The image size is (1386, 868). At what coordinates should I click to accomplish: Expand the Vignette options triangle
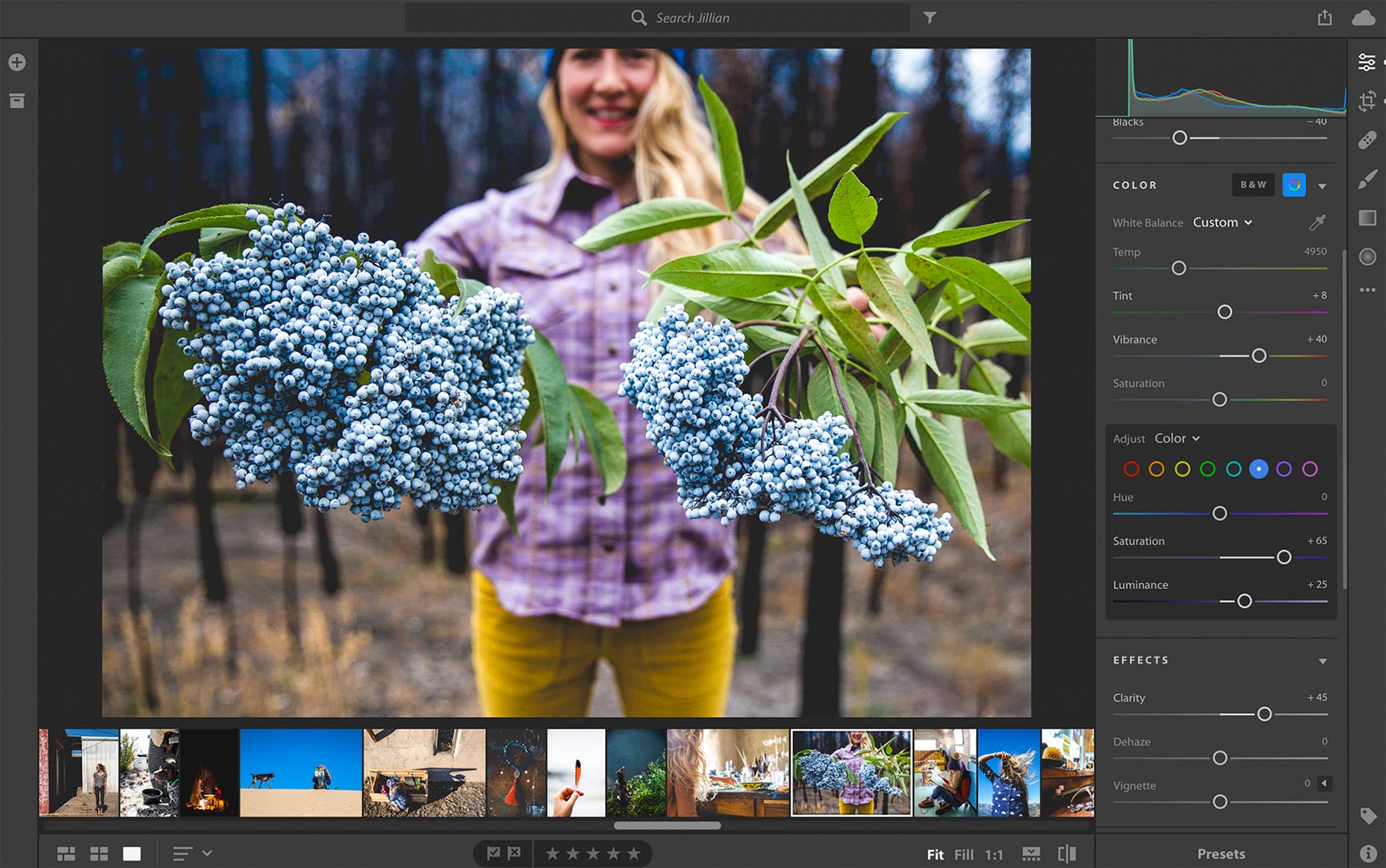coord(1324,783)
